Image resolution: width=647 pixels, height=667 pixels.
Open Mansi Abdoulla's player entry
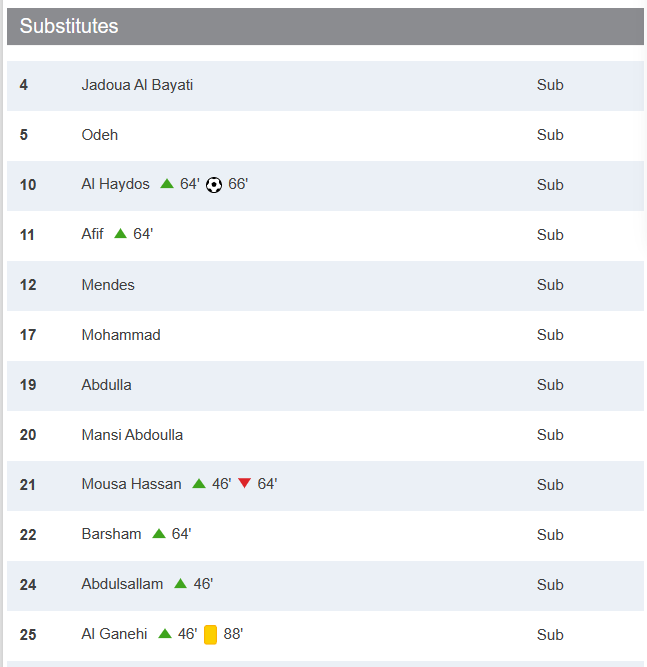click(132, 435)
